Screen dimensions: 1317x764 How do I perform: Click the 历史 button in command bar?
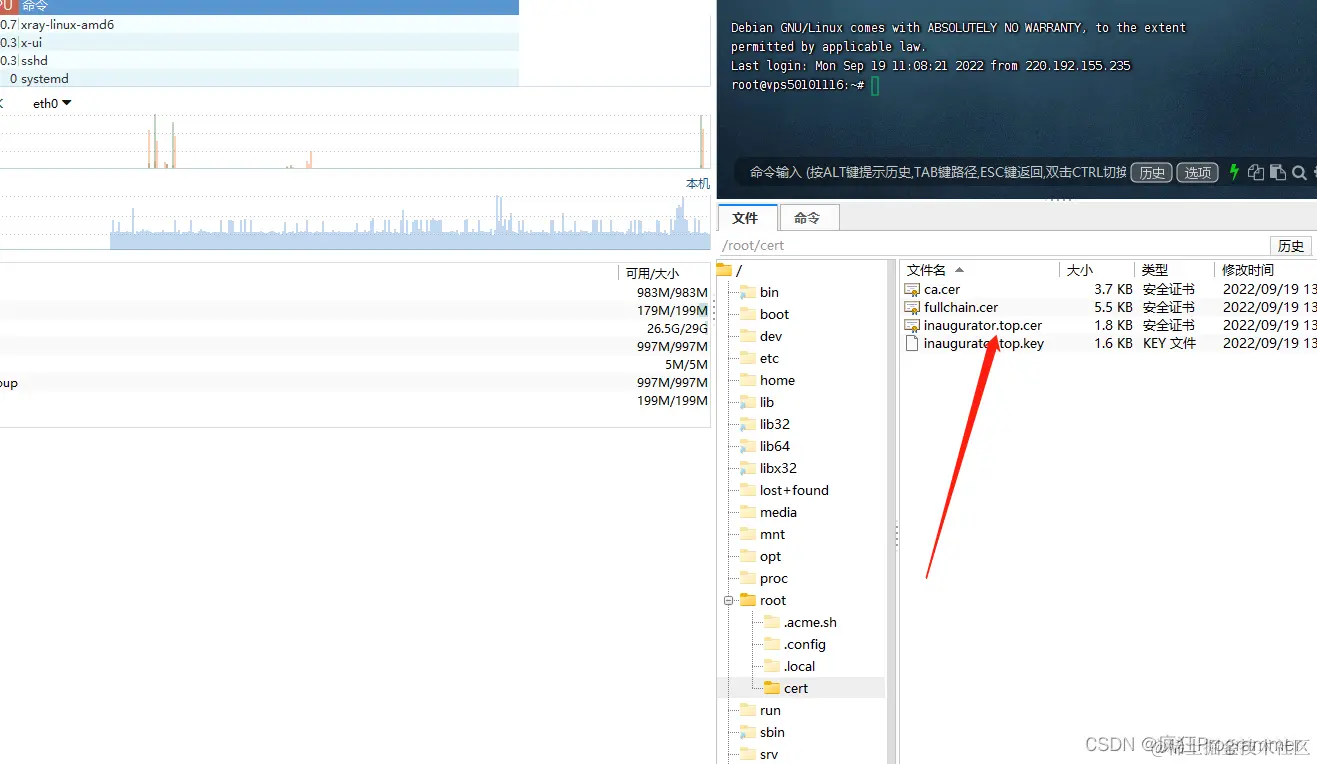1152,172
